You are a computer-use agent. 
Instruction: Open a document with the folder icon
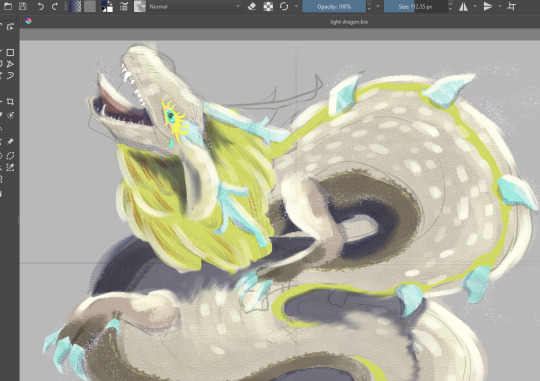tap(8, 6)
